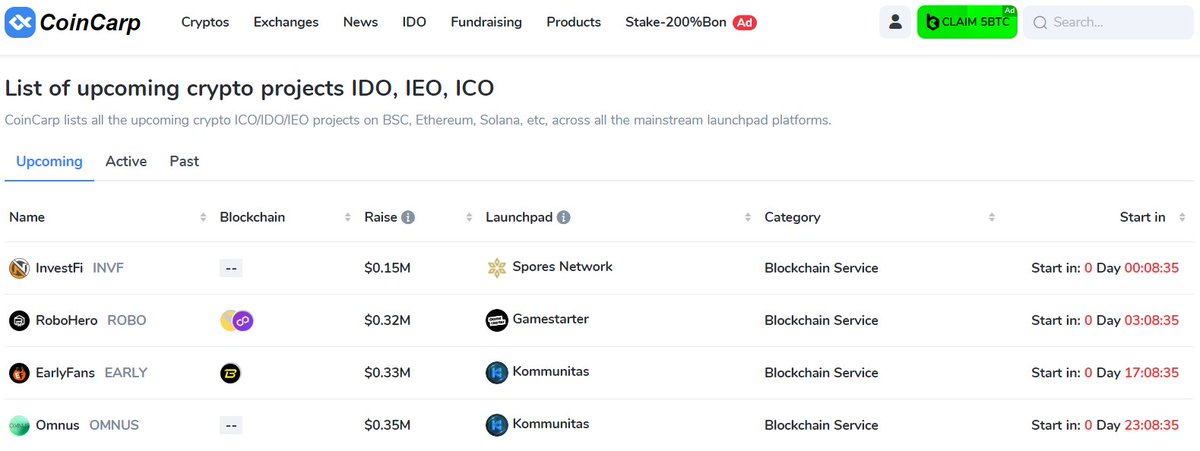Open the News menu
The image size is (1200, 451).
pos(360,22)
